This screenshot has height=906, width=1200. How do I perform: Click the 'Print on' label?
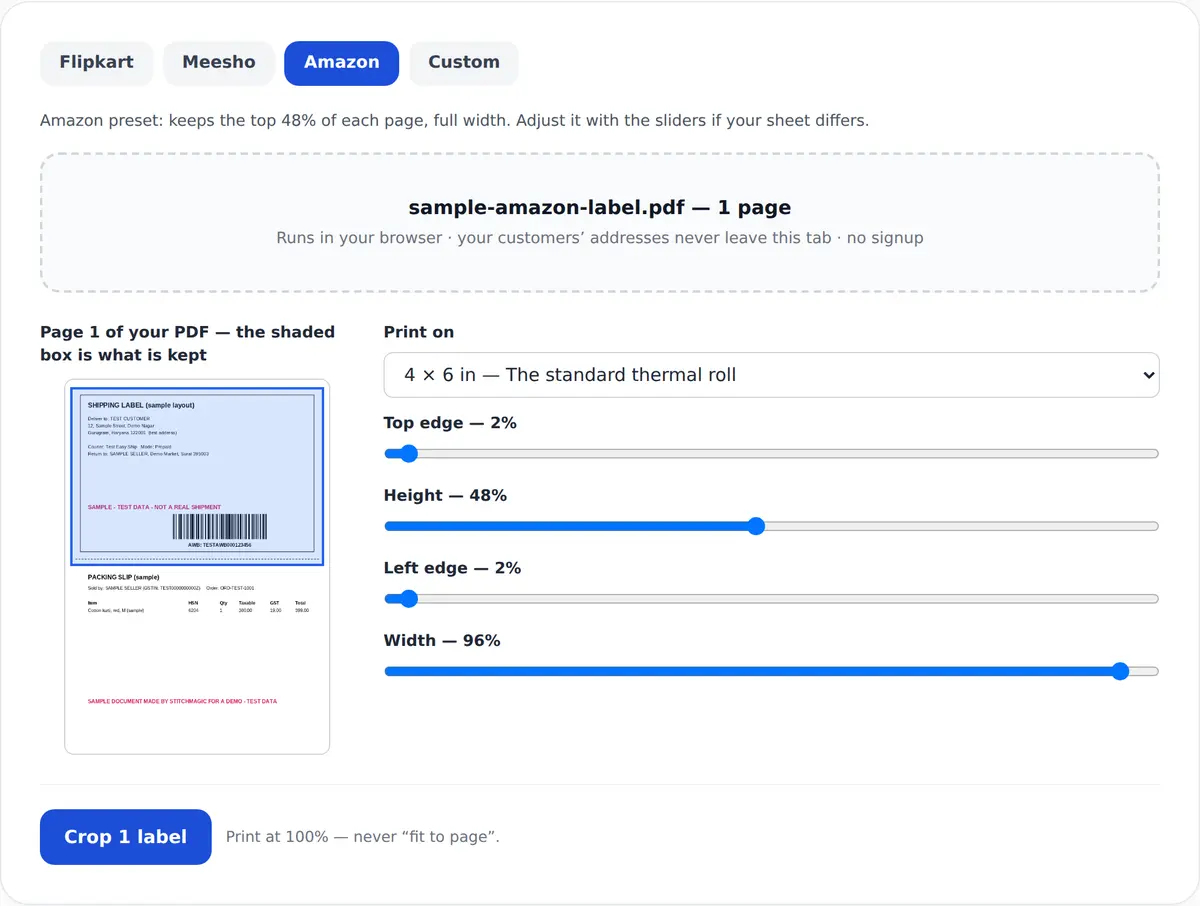pyautogui.click(x=419, y=332)
